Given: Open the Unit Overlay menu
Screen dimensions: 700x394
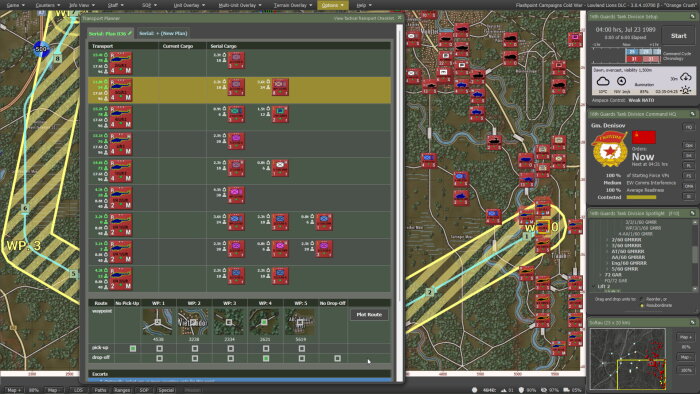Looking at the screenshot, I should pyautogui.click(x=189, y=5).
